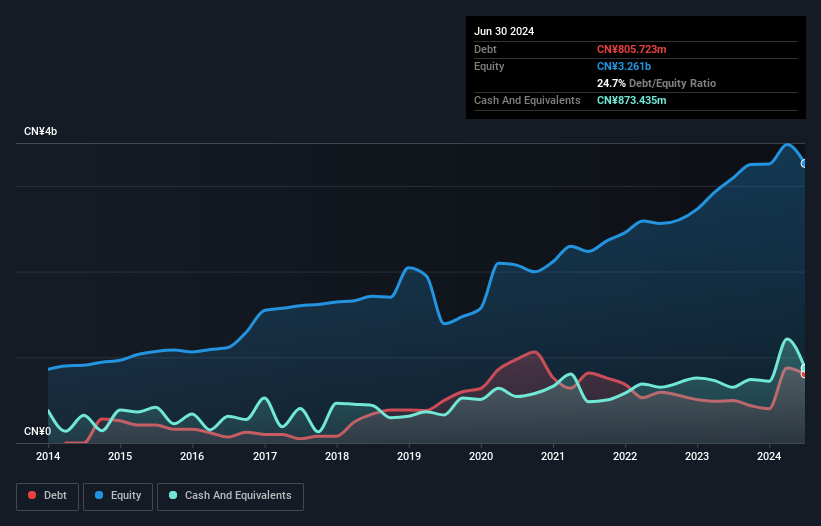Click the tooltip Debt row label
Viewport: 821px width, 526px height.
485,49
